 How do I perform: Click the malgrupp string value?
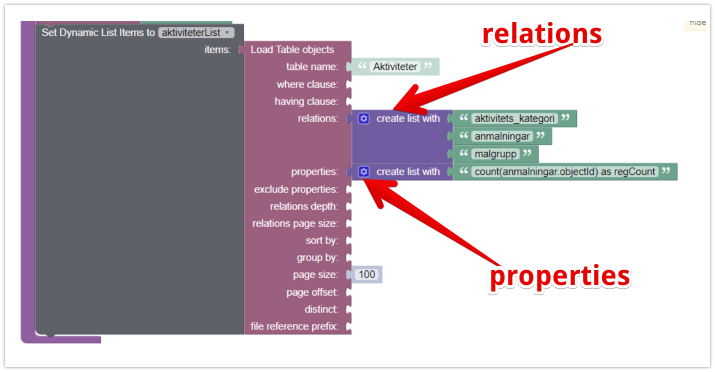click(x=495, y=154)
